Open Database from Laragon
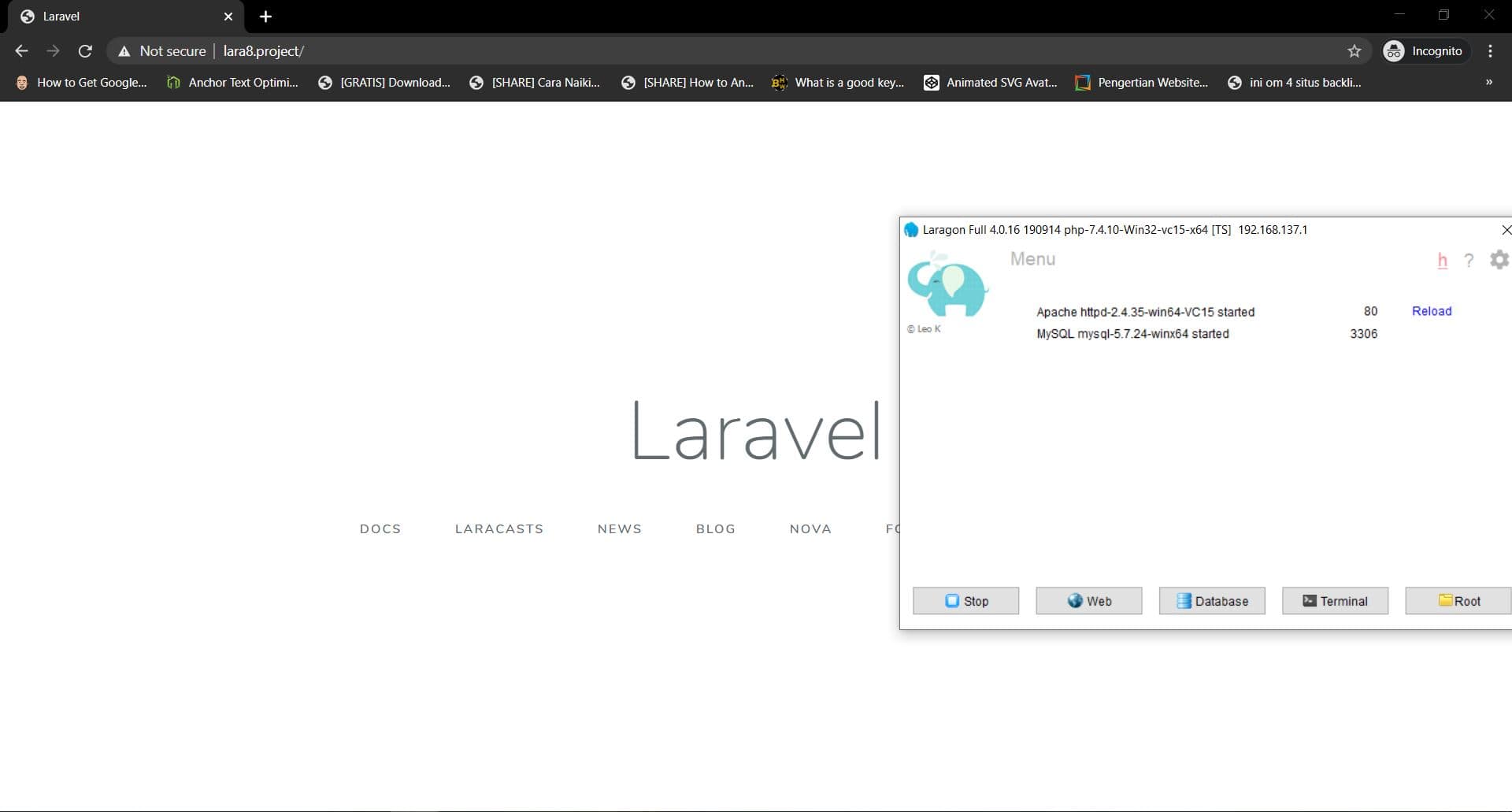The height and width of the screenshot is (812, 1512). tap(1212, 600)
